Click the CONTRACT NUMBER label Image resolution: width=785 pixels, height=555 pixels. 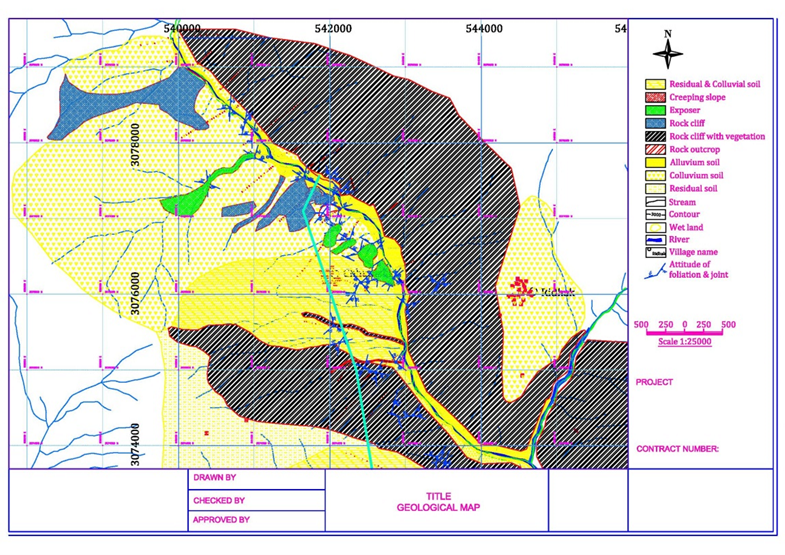coord(677,449)
